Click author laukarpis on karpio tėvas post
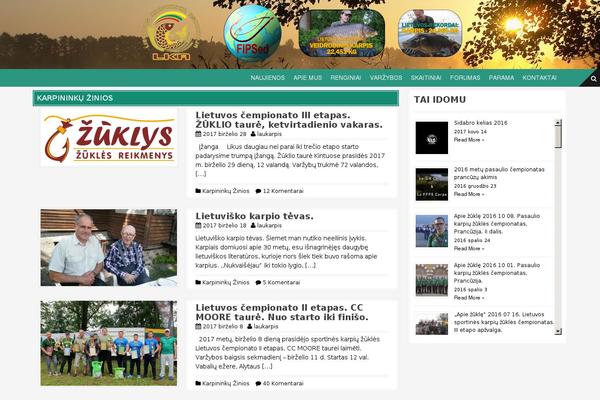Screen dimensions: 600x400 269,225
